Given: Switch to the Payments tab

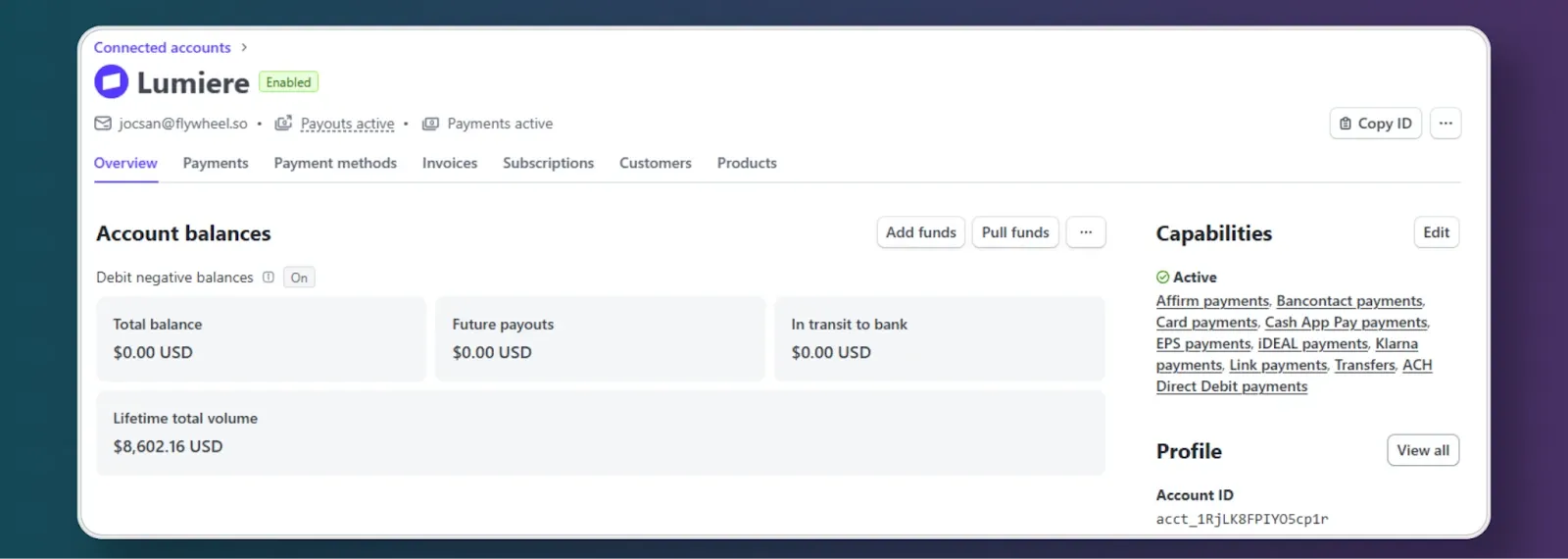Looking at the screenshot, I should [x=216, y=163].
